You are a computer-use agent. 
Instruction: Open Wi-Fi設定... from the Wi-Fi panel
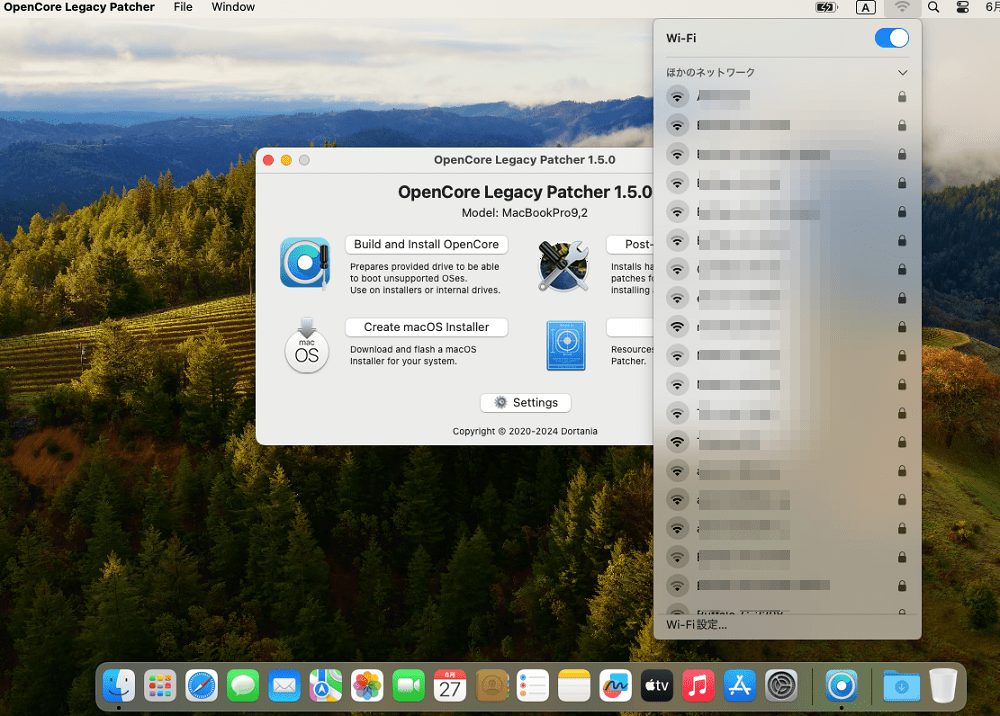[696, 625]
